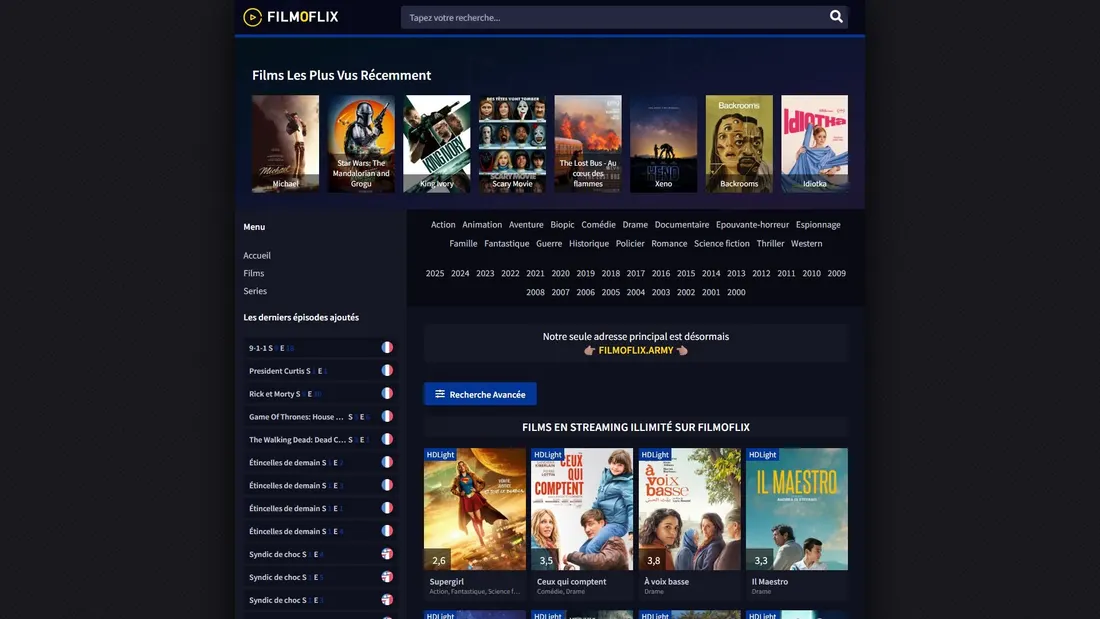Open the 9-1-1 episode entry

click(320, 347)
